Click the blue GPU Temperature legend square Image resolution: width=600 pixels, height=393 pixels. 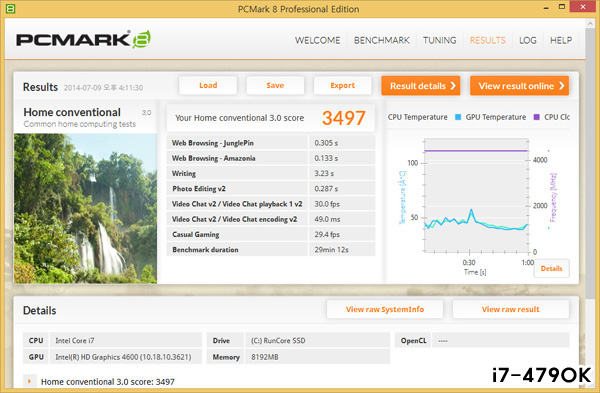point(458,117)
